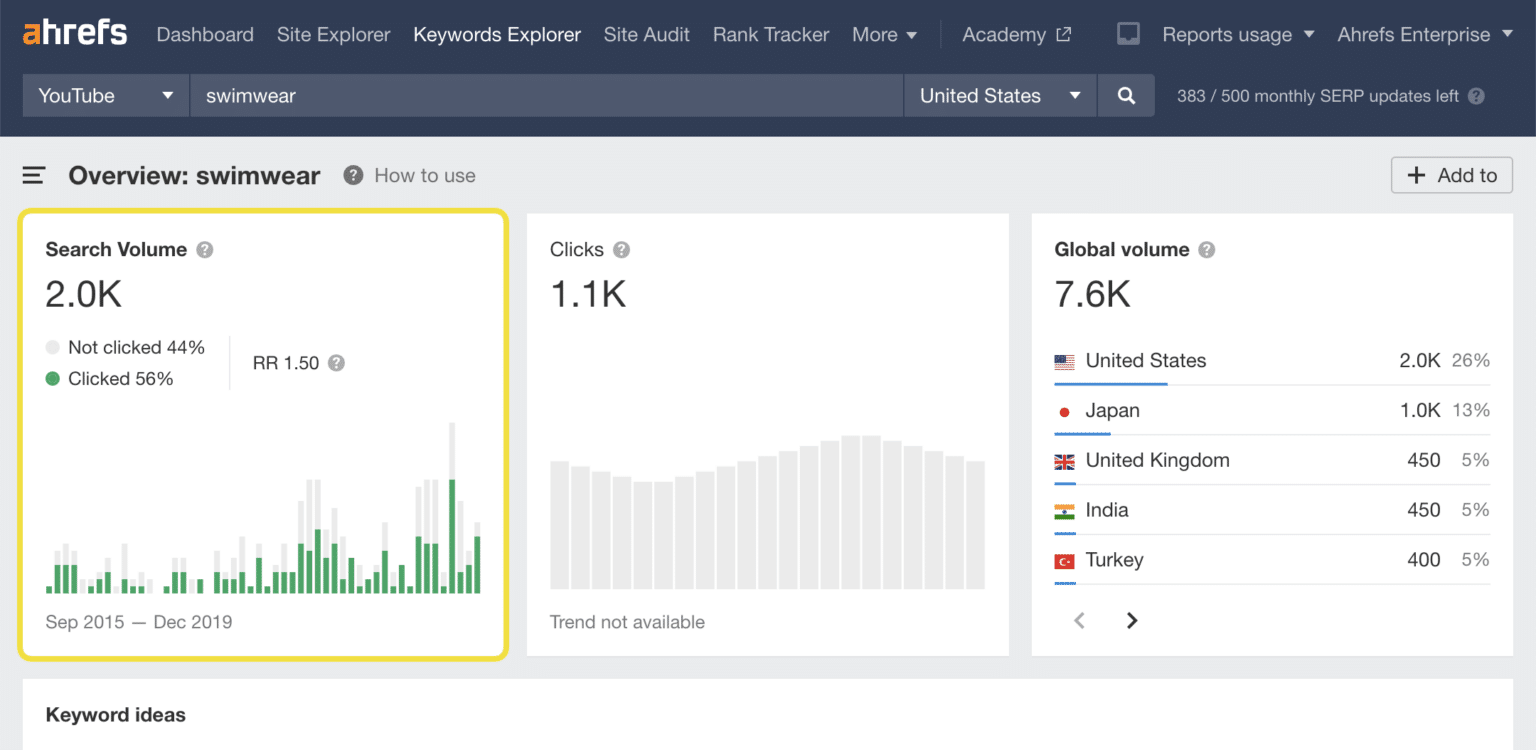Open the YouTube search engine selector
The height and width of the screenshot is (750, 1536).
[x=104, y=95]
